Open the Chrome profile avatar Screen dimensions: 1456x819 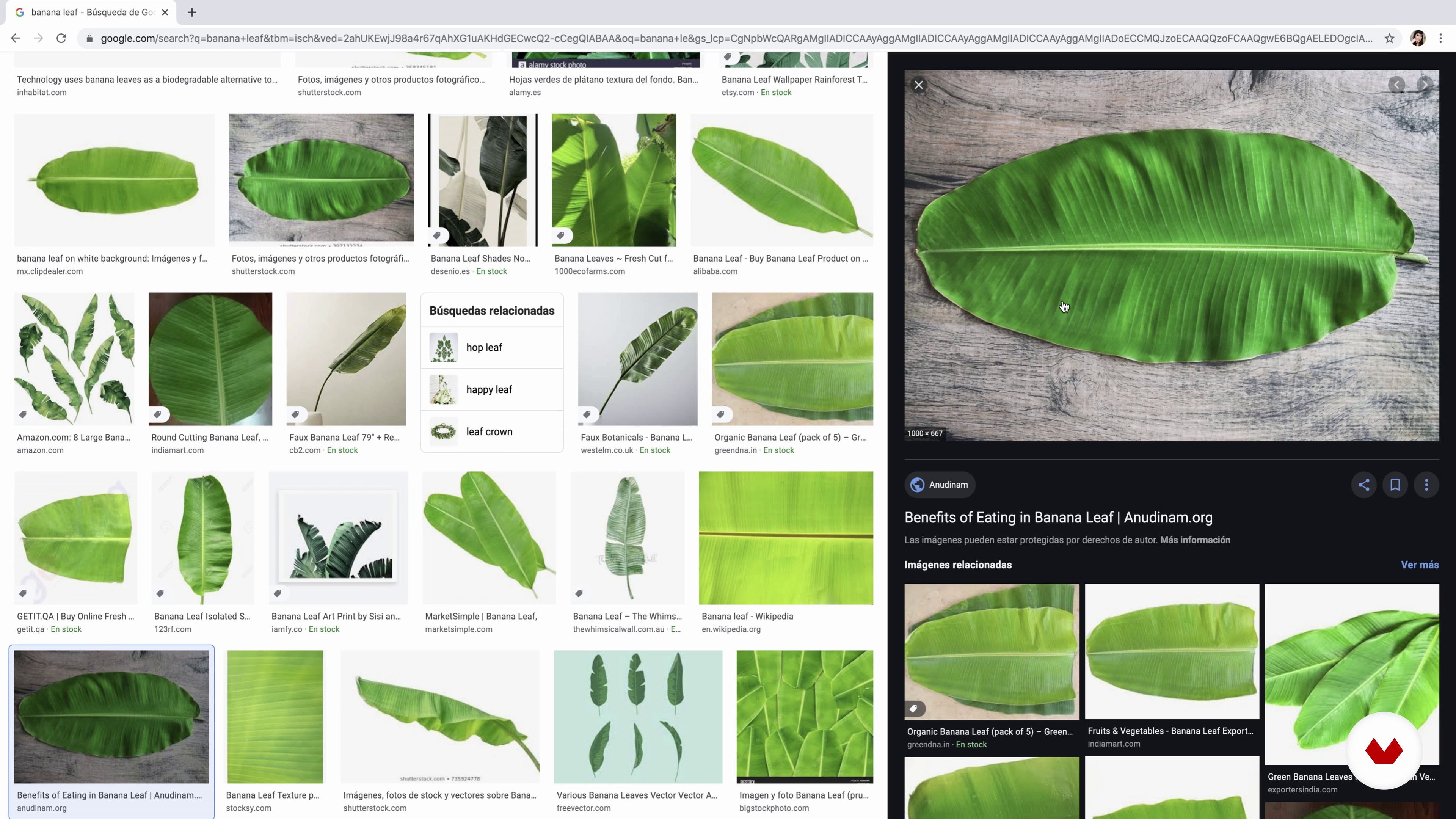(x=1418, y=38)
